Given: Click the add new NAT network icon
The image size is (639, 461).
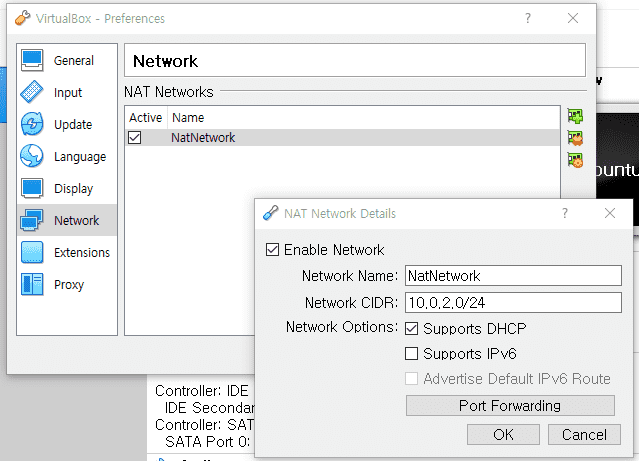Looking at the screenshot, I should point(575,116).
